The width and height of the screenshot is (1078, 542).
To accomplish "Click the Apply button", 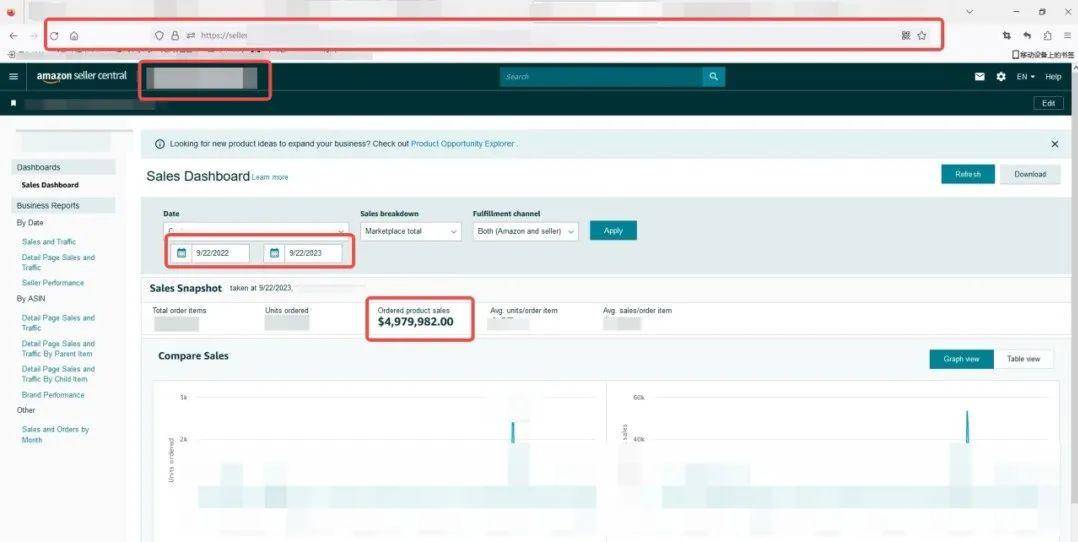I will pyautogui.click(x=613, y=230).
